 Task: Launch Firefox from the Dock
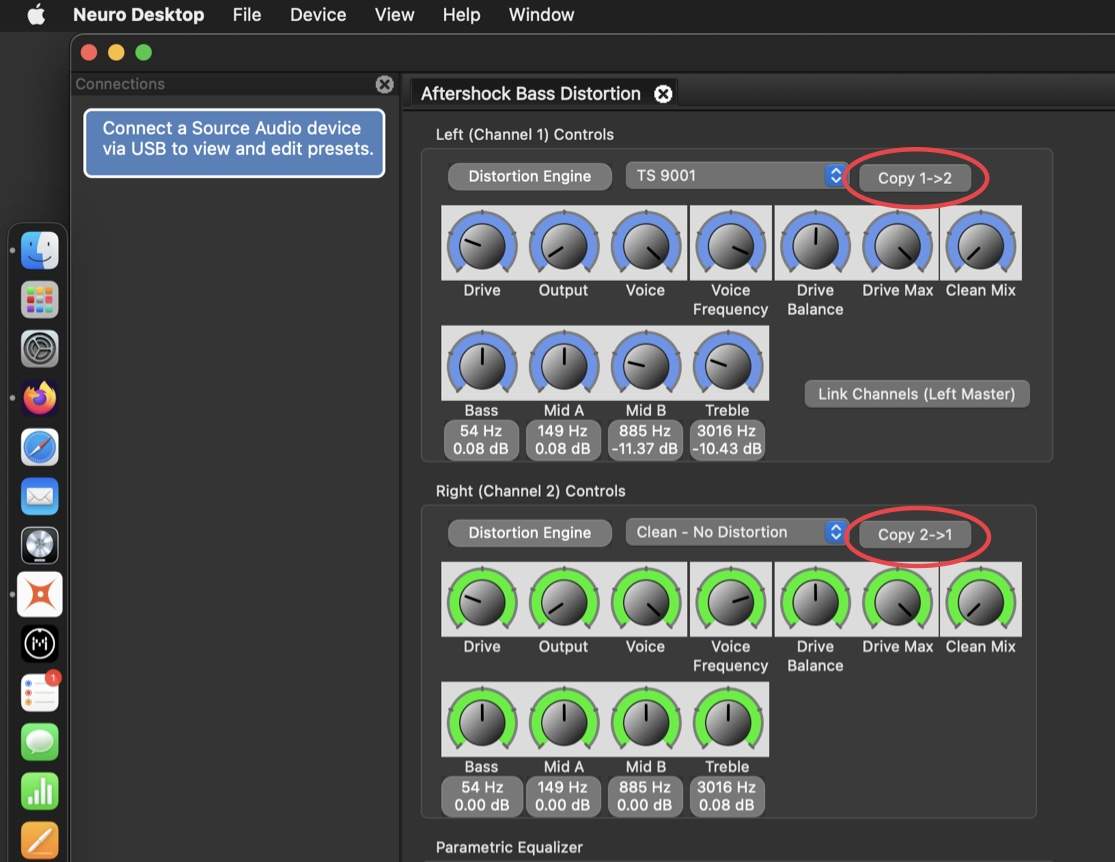40,398
